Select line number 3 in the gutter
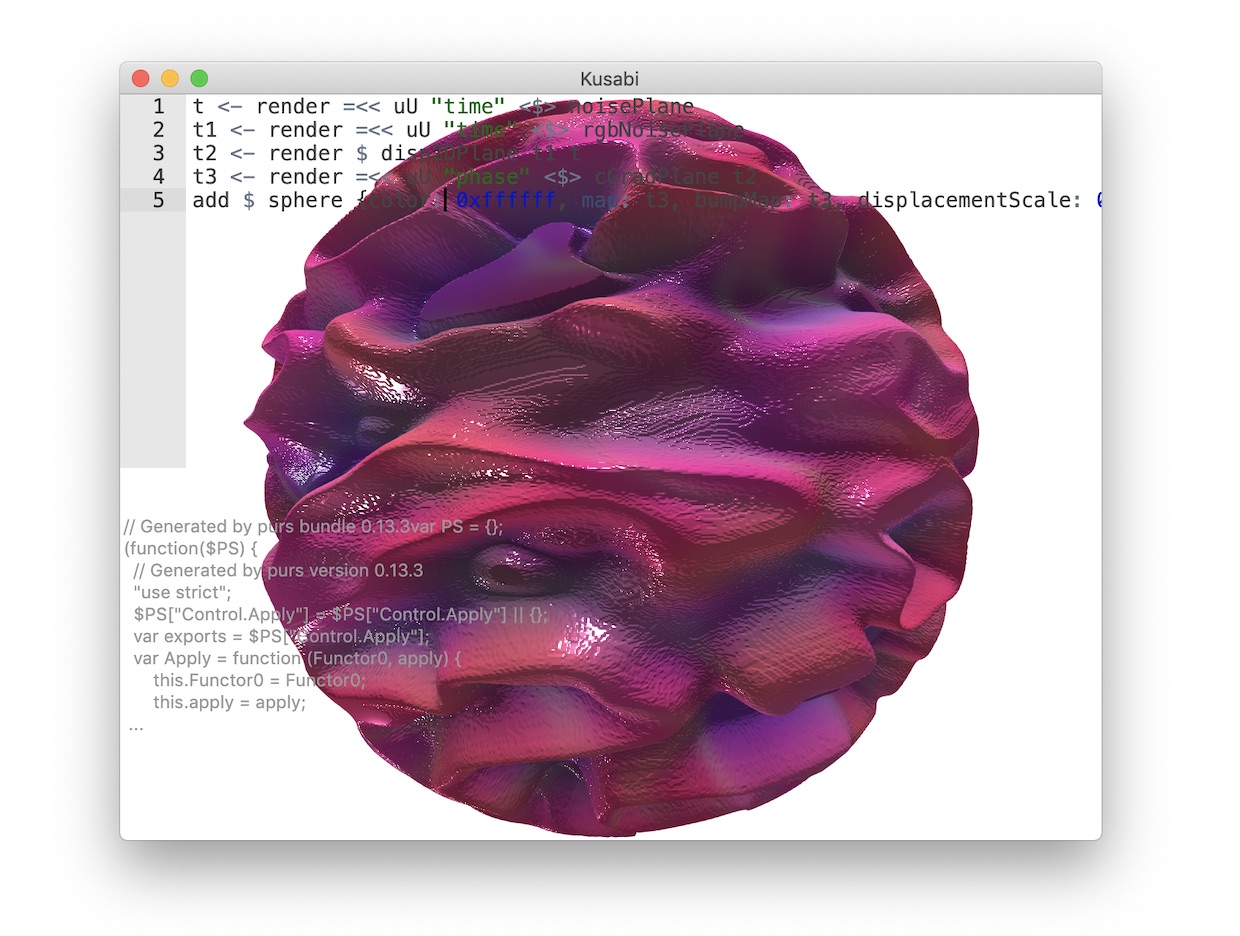The width and height of the screenshot is (1240, 936). click(x=159, y=153)
